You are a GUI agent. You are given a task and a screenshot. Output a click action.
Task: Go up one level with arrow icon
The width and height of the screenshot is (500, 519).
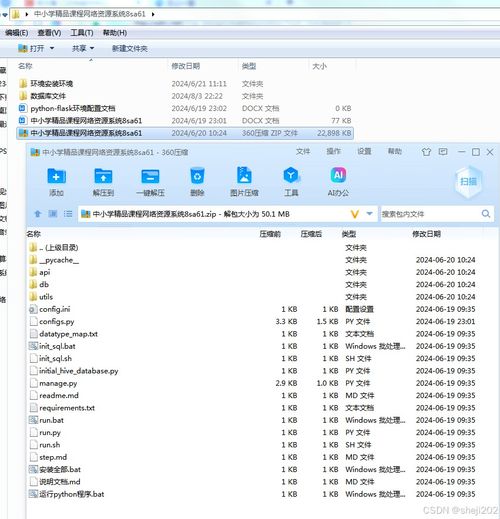37,214
